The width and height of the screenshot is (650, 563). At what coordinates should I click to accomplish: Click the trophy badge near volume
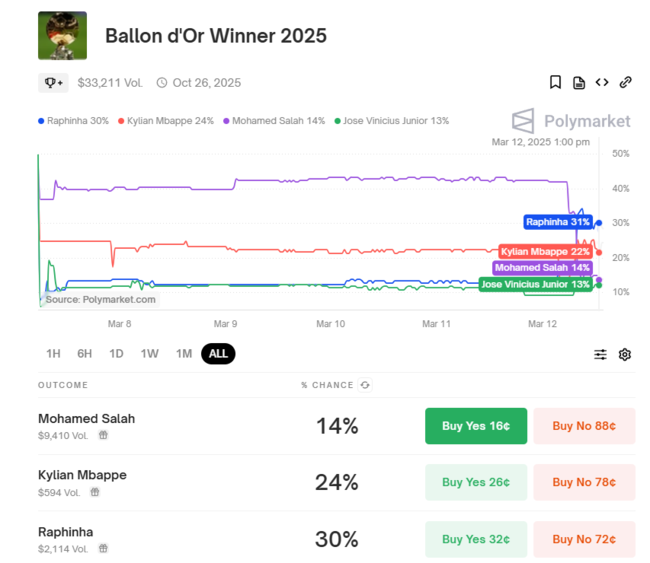coord(52,83)
